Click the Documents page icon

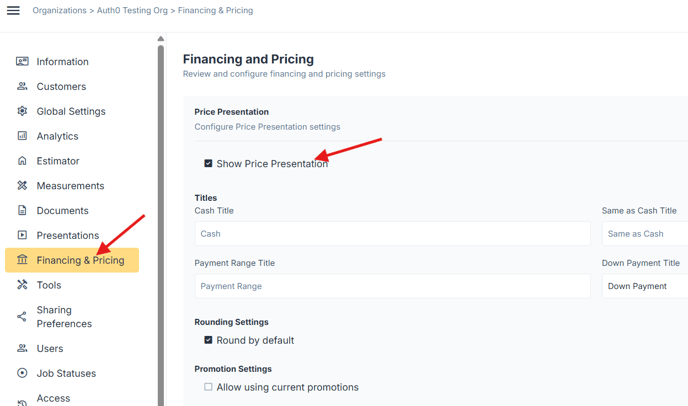(22, 211)
